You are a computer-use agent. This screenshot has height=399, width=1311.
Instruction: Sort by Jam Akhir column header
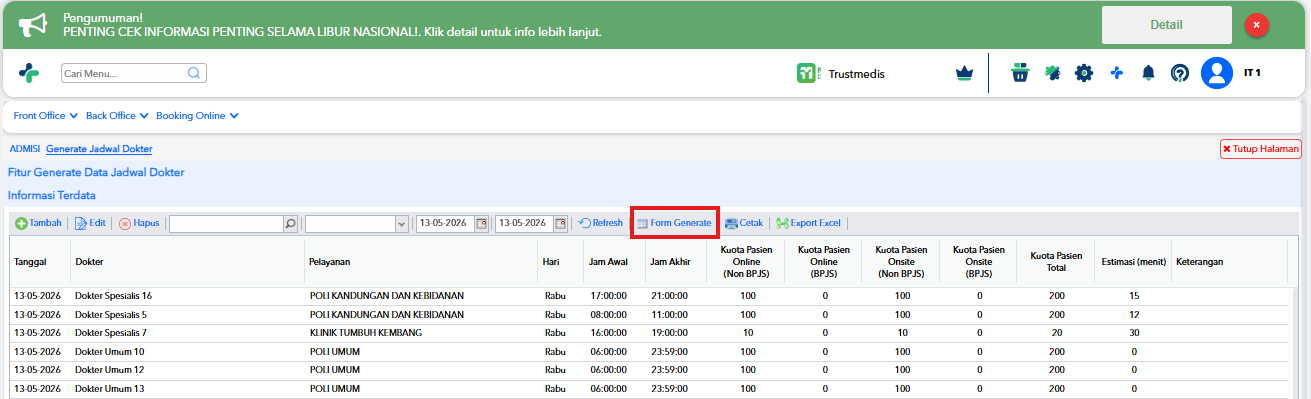(675, 262)
